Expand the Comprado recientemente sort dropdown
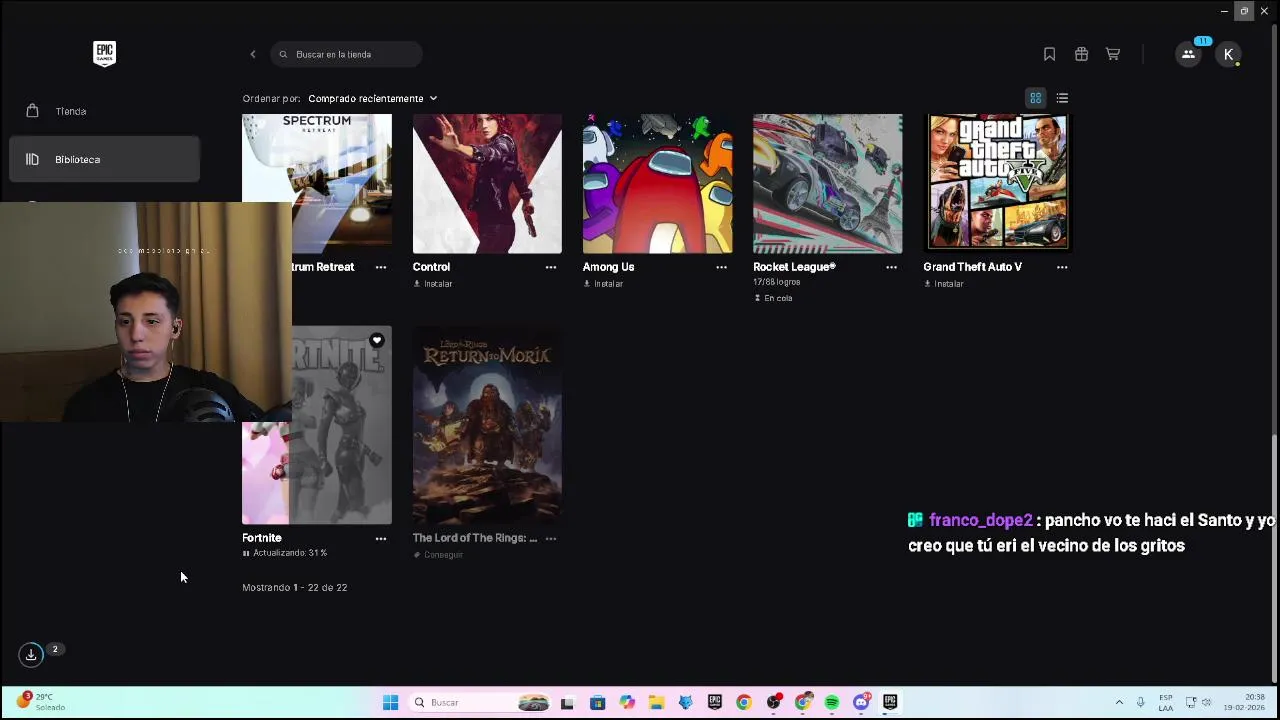The image size is (1280, 720). pyautogui.click(x=372, y=98)
